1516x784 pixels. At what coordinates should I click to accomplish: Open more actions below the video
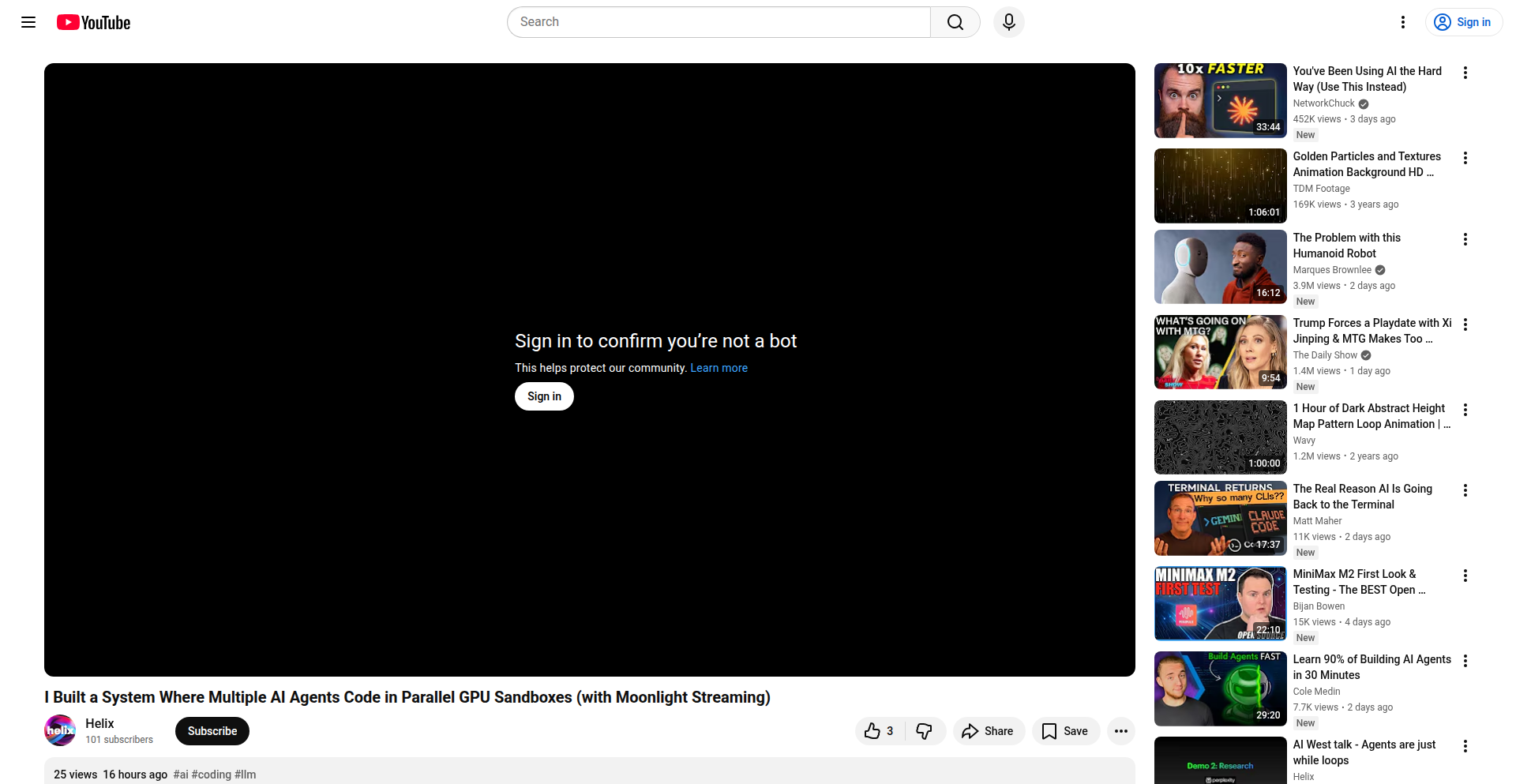1121,731
